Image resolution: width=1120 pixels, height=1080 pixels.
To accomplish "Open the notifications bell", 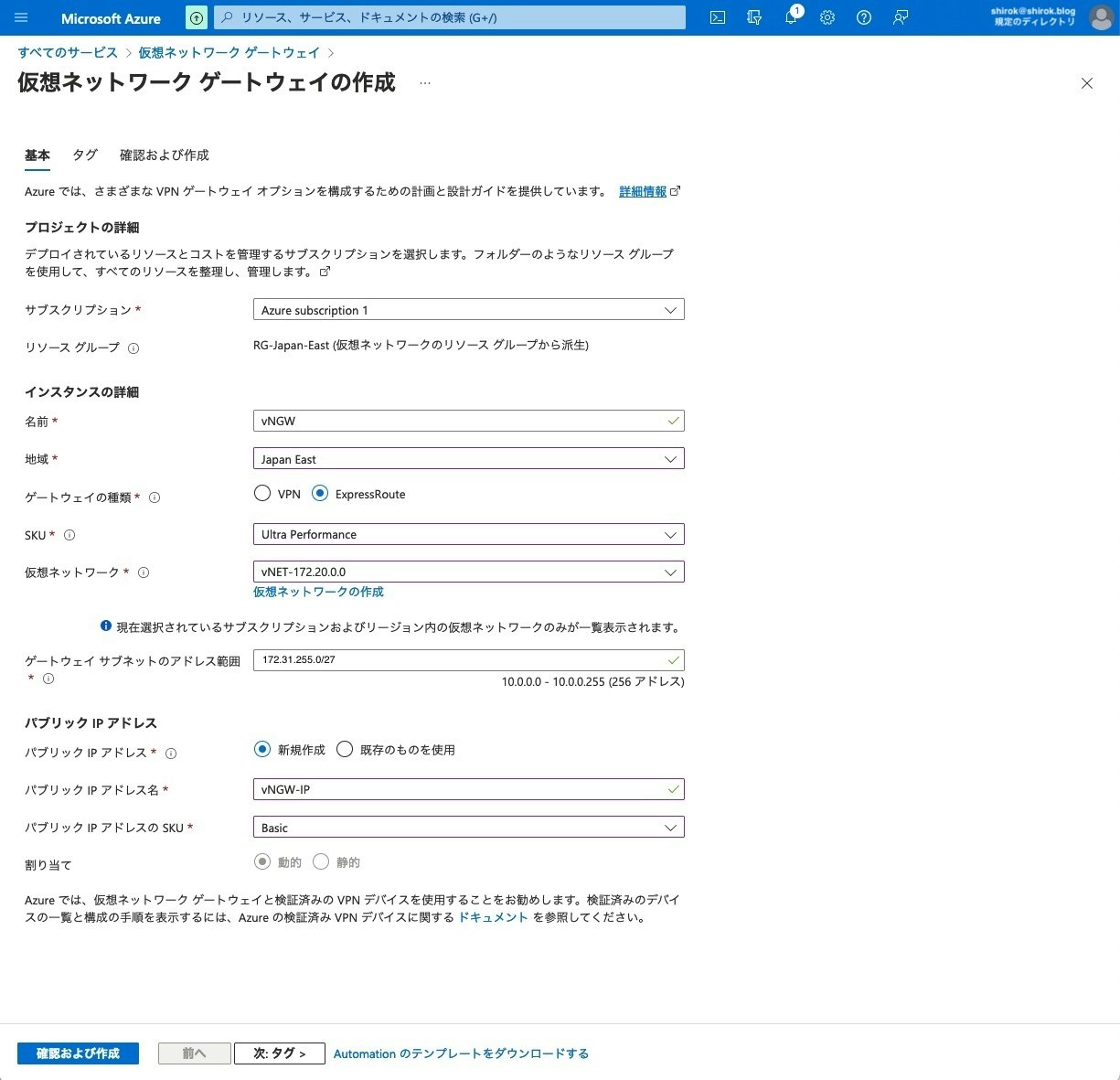I will pos(791,17).
